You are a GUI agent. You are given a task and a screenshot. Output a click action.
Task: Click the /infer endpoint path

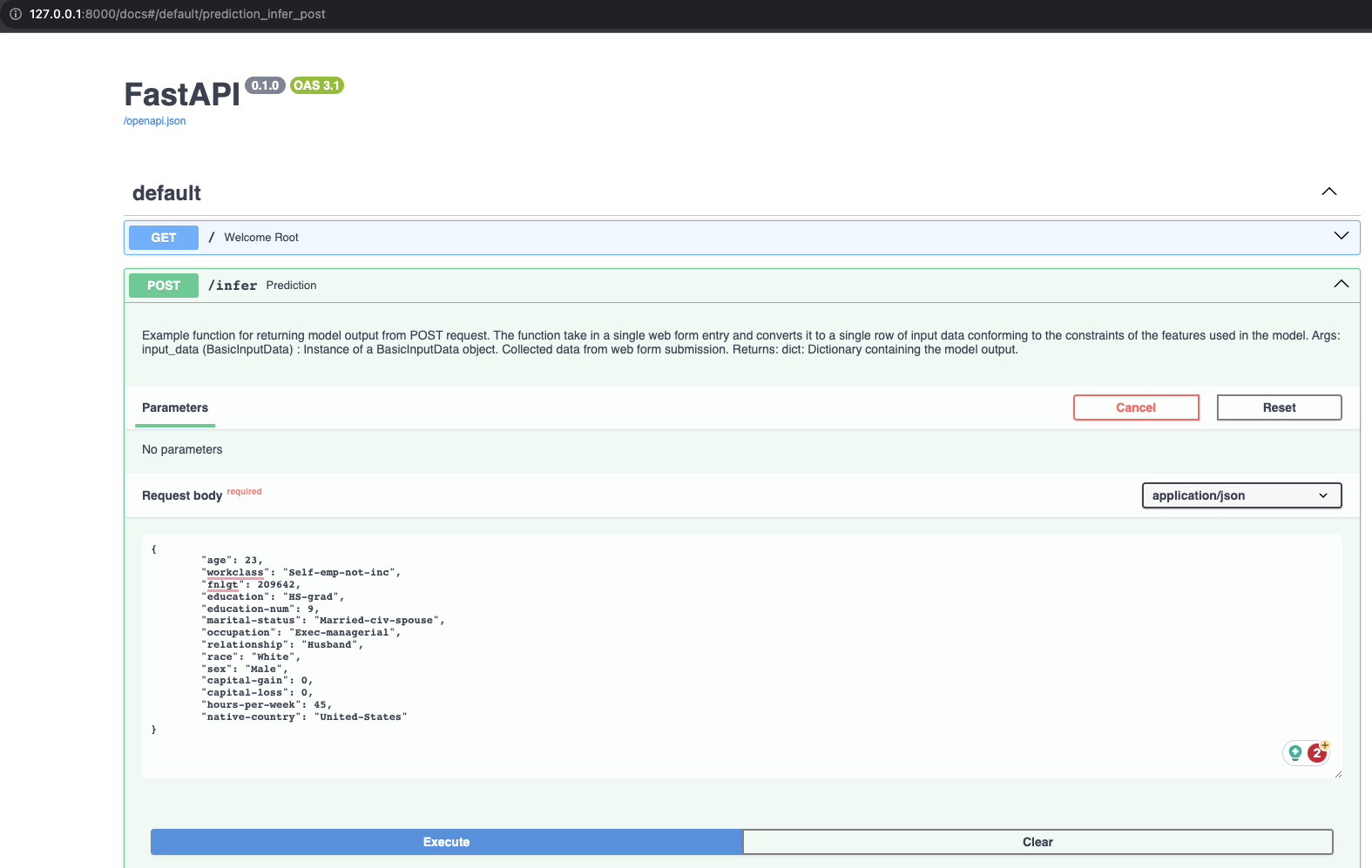click(233, 286)
